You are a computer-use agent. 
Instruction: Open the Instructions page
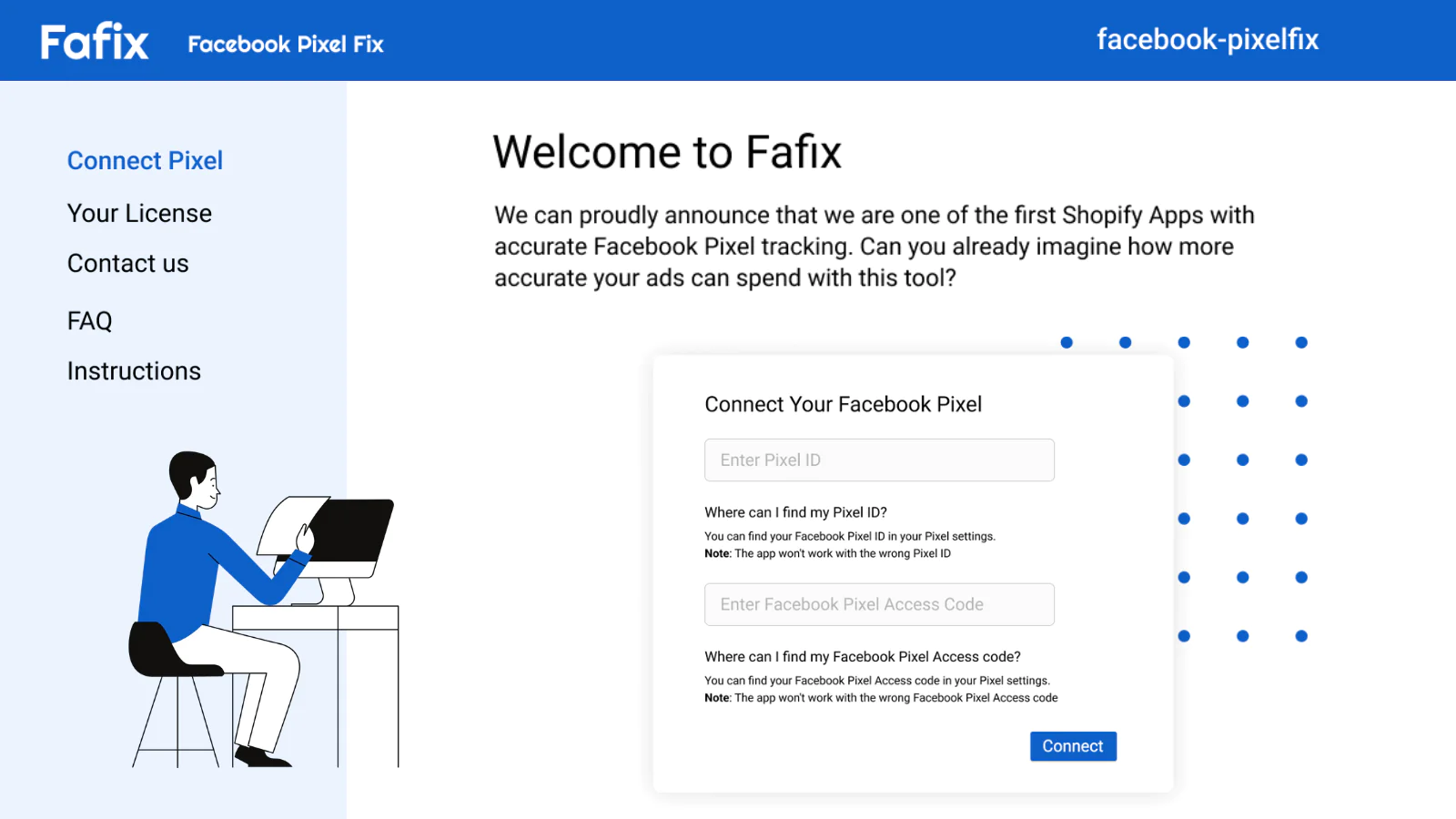click(134, 370)
